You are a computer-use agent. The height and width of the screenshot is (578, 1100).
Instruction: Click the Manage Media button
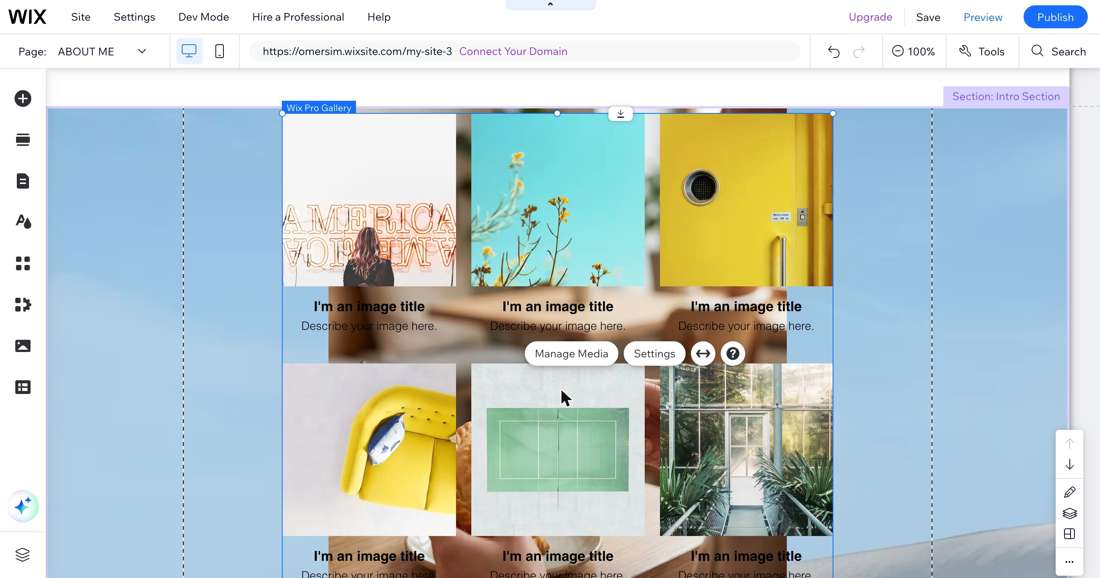pyautogui.click(x=571, y=354)
